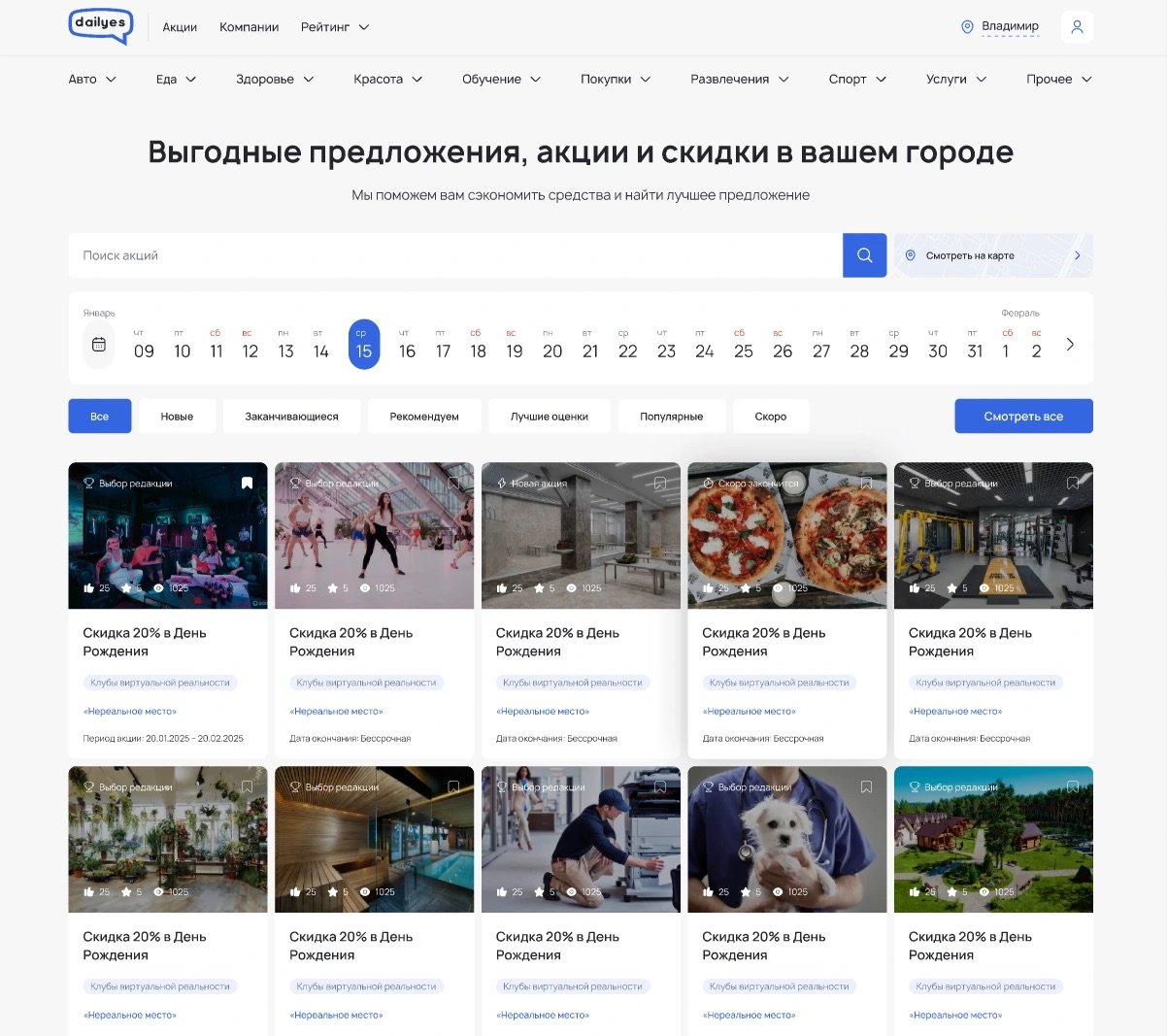
Task: Select date 20 in the calendar strip
Action: click(x=552, y=345)
